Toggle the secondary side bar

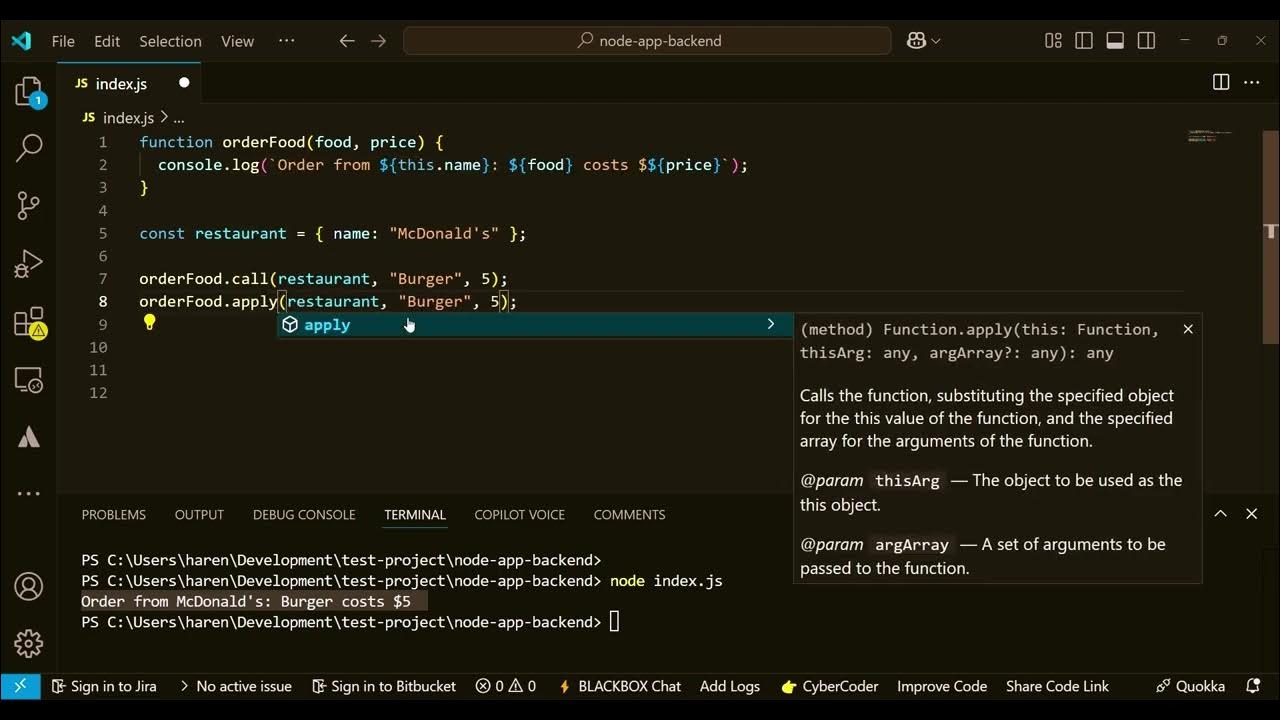(1147, 41)
